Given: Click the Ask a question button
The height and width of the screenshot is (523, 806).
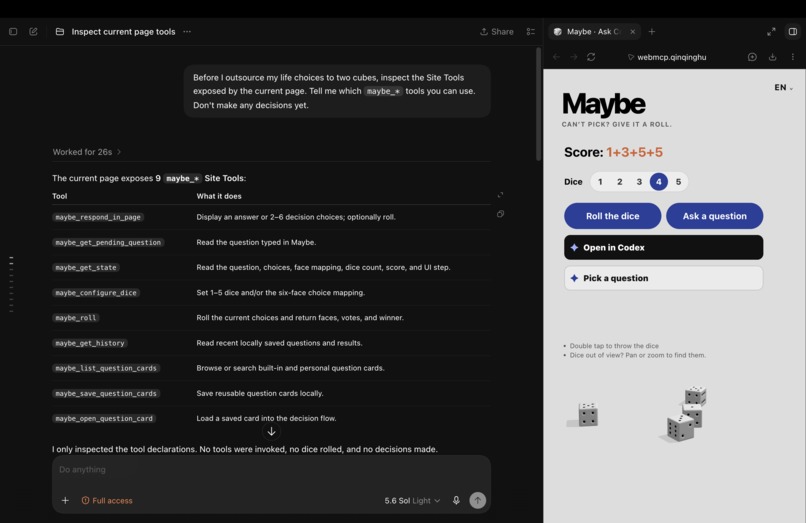Looking at the screenshot, I should tap(715, 216).
